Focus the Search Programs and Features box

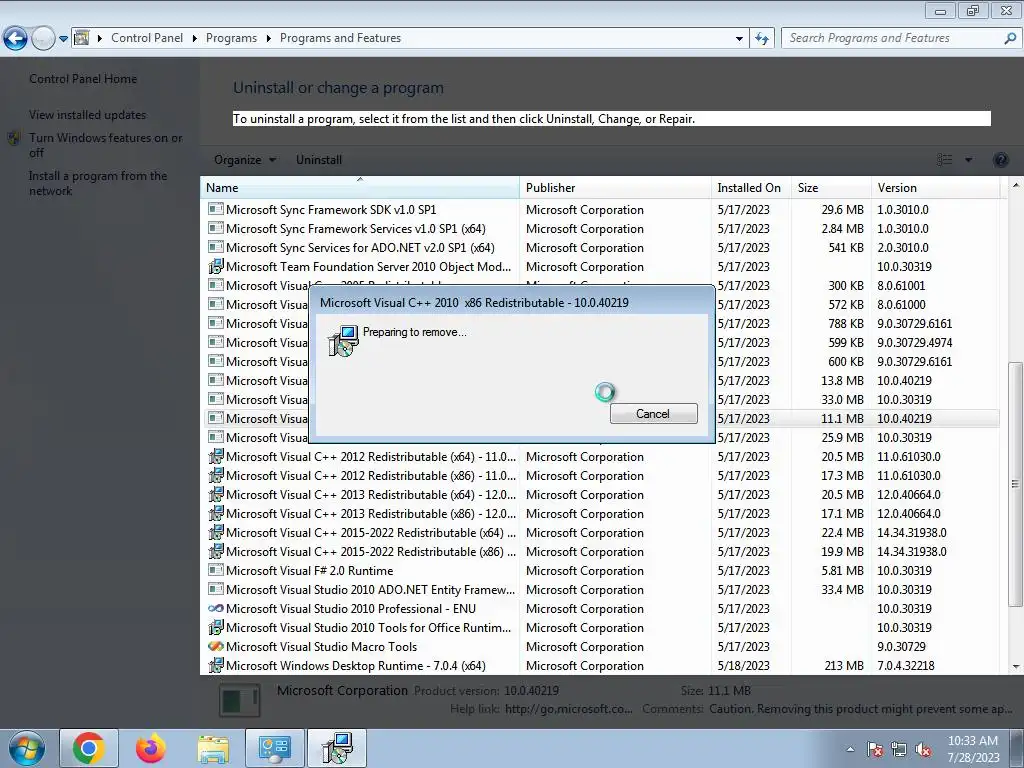(x=891, y=38)
